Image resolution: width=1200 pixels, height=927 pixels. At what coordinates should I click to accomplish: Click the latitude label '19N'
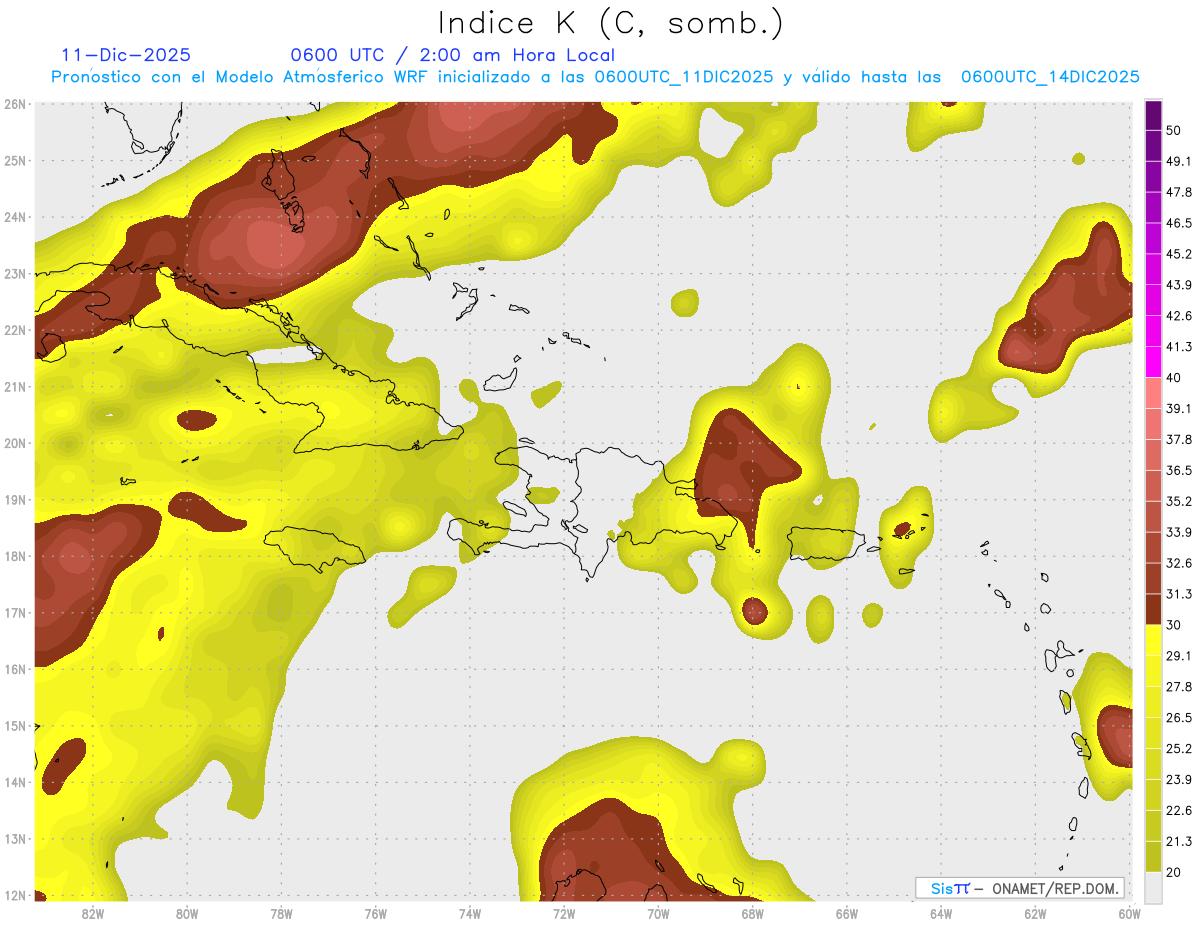[14, 500]
